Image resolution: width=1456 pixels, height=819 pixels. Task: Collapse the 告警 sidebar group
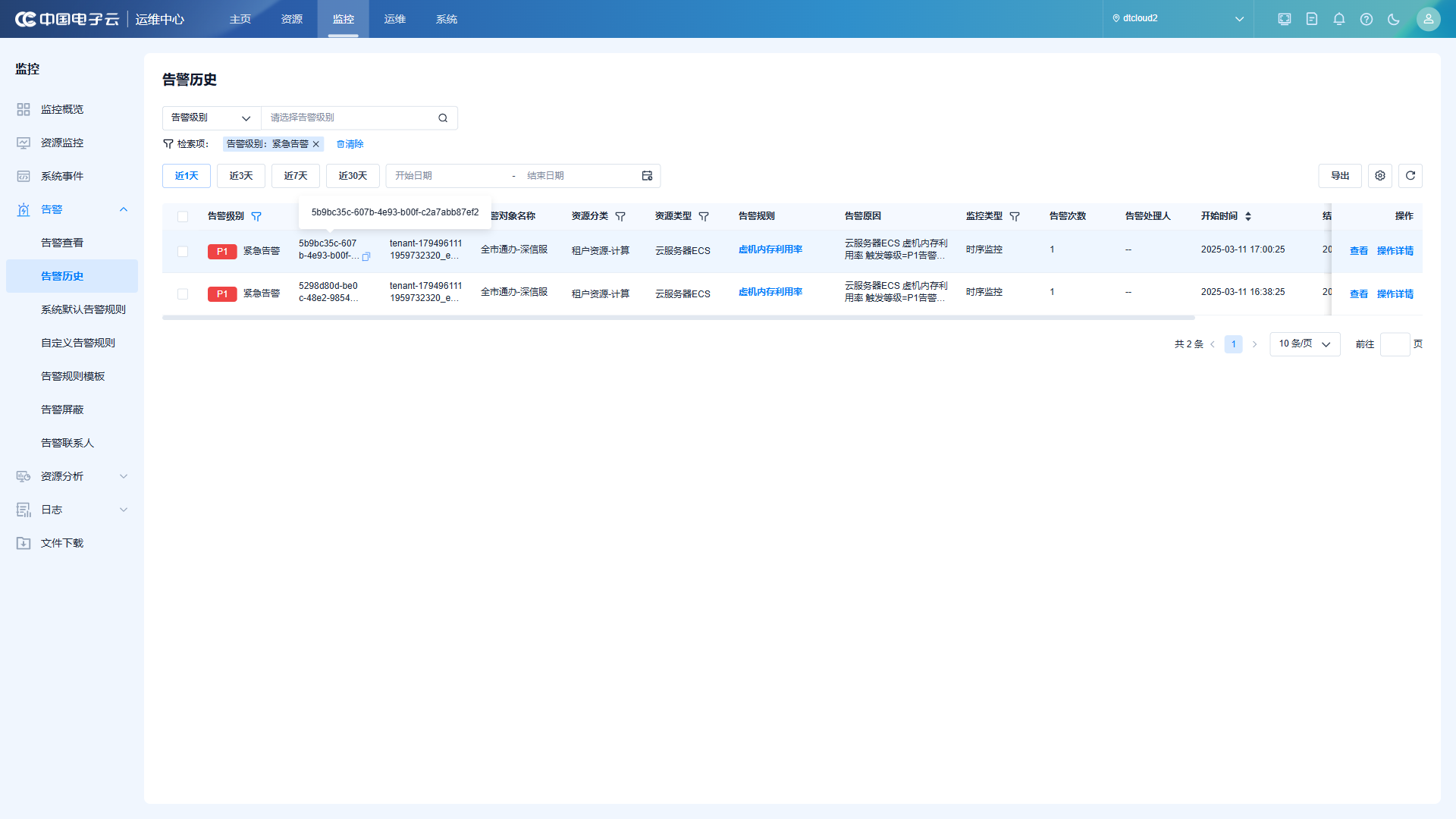point(124,209)
